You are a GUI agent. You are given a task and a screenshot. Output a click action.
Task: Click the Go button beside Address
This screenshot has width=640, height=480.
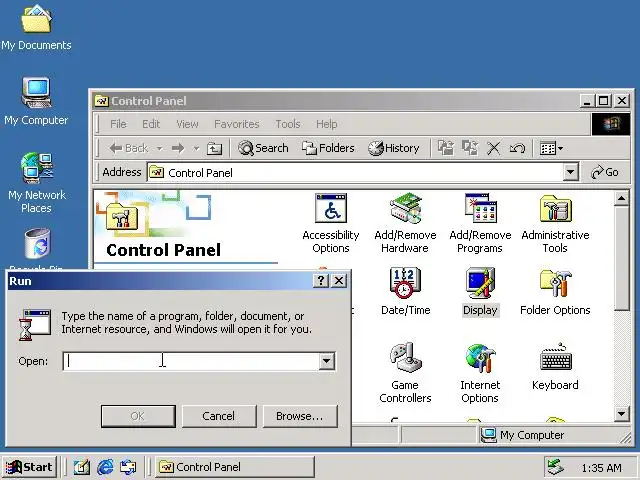(605, 172)
